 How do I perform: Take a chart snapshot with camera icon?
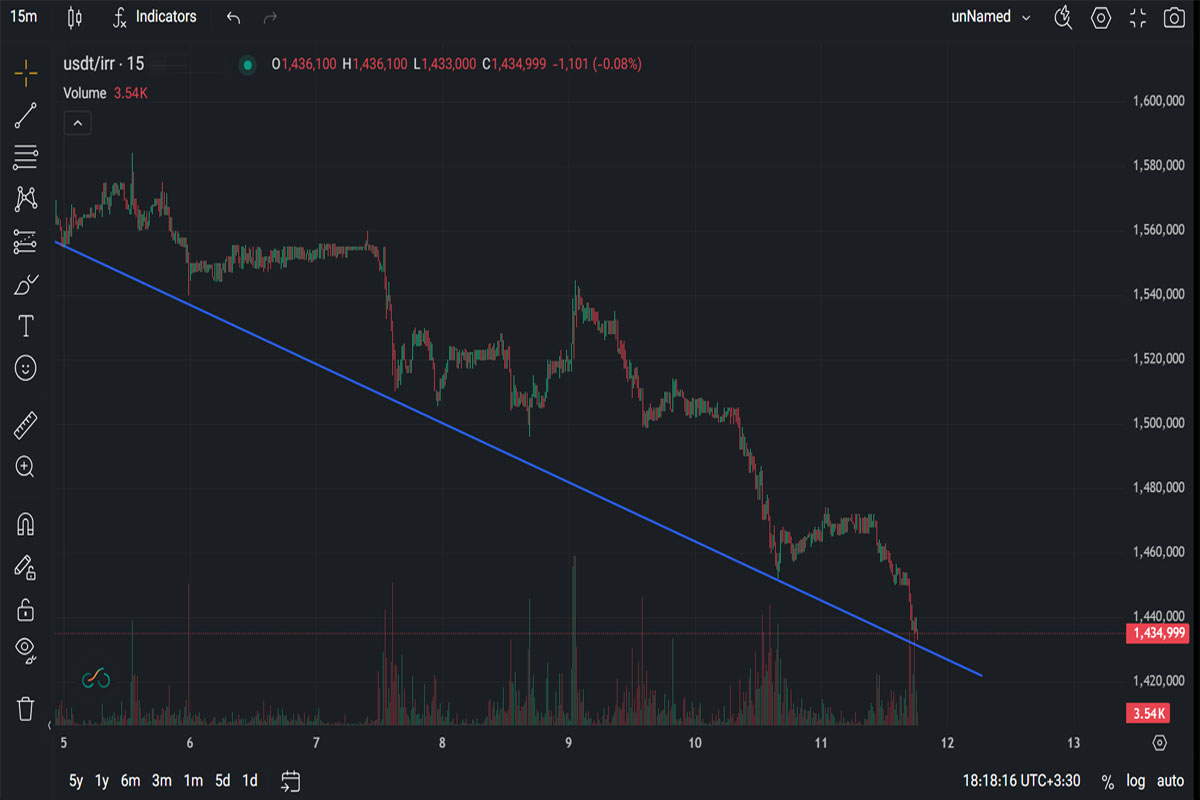pos(1175,17)
